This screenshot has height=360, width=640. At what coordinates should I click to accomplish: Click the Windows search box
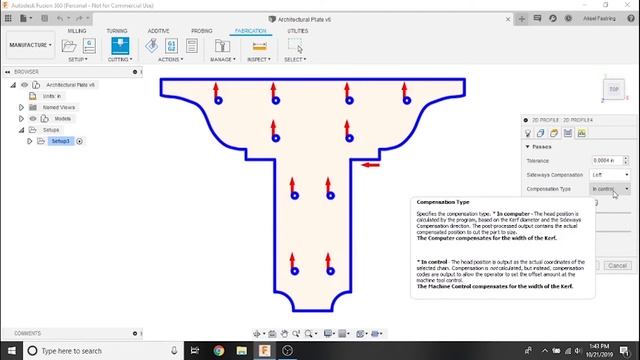tap(103, 351)
